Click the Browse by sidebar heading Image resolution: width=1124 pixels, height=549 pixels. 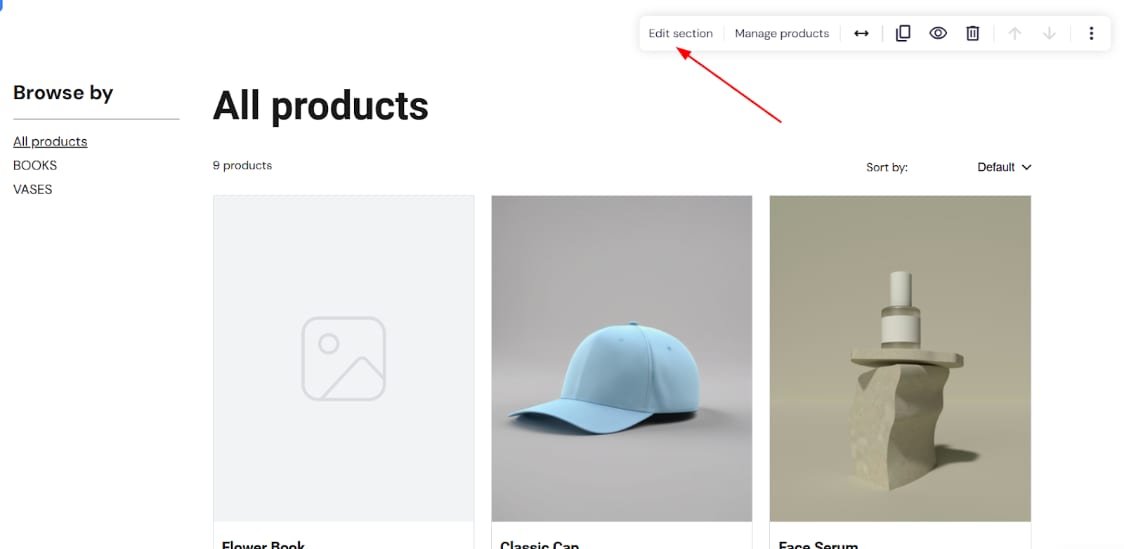(63, 93)
